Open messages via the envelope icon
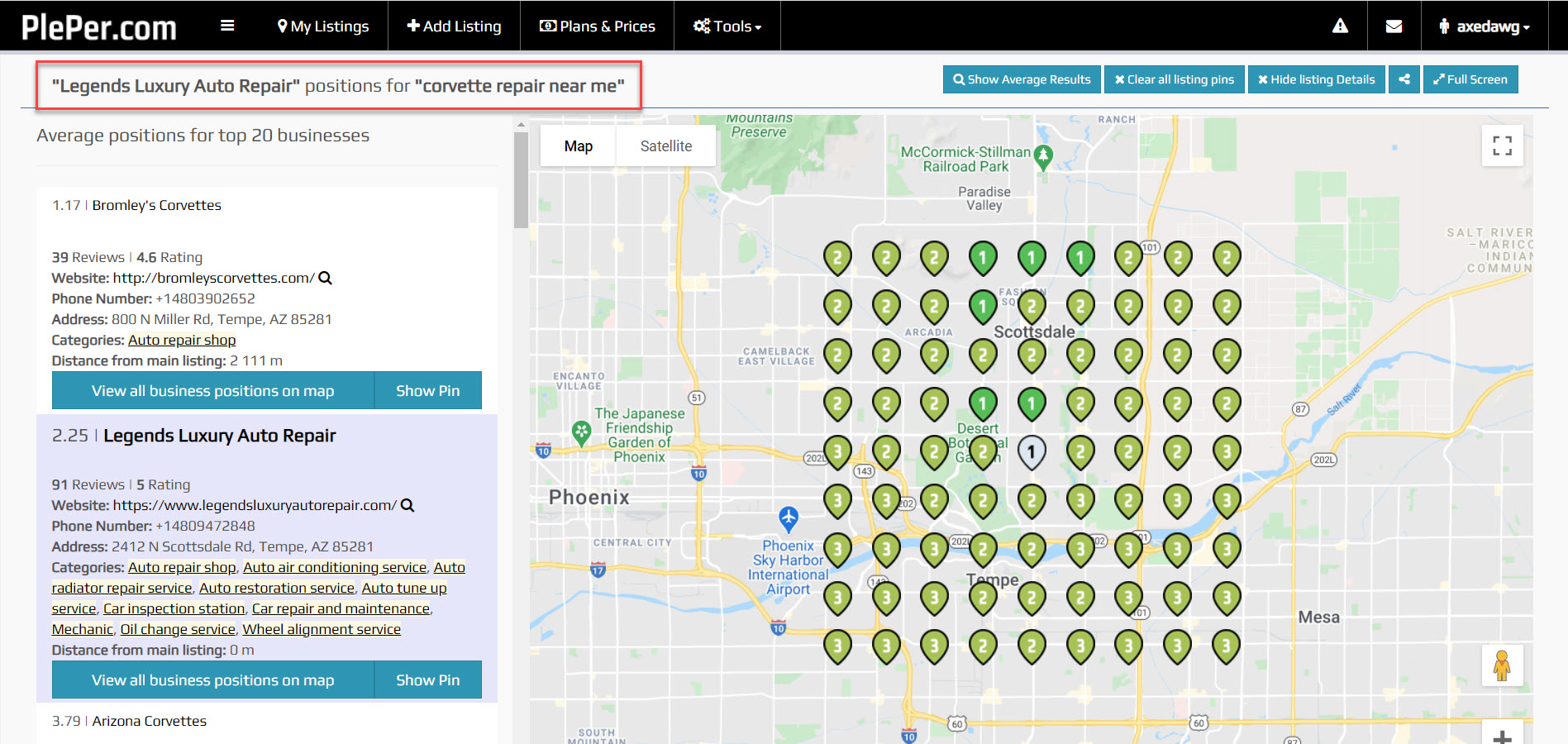This screenshot has height=744, width=1568. point(1394,26)
